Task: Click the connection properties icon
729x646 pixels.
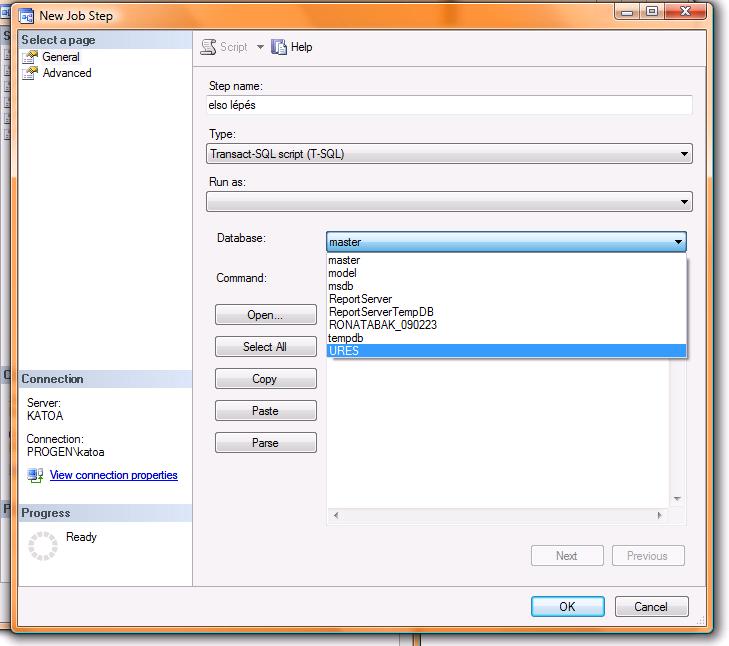Action: click(x=35, y=475)
